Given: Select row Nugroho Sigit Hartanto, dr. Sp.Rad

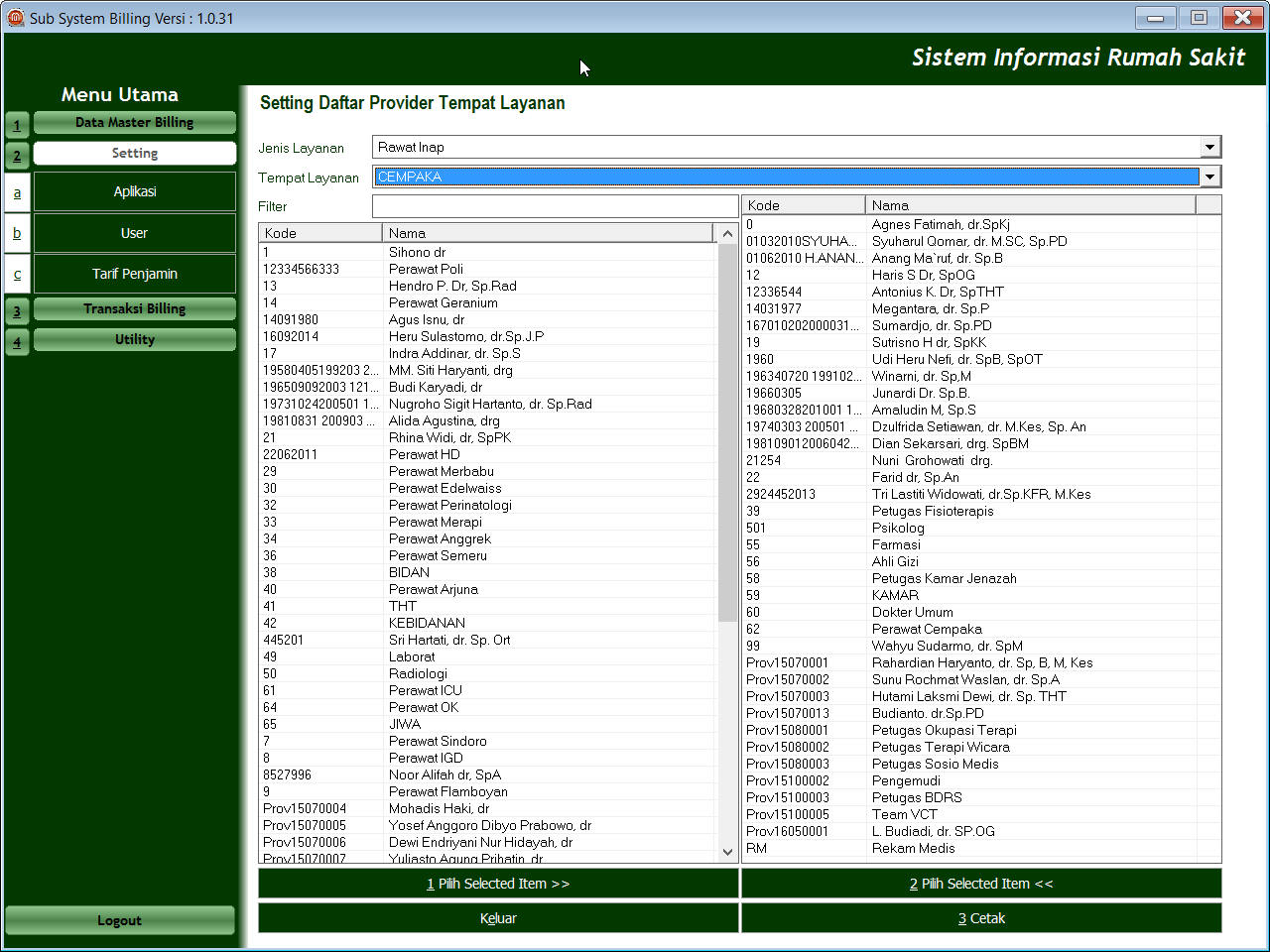Looking at the screenshot, I should click(486, 404).
